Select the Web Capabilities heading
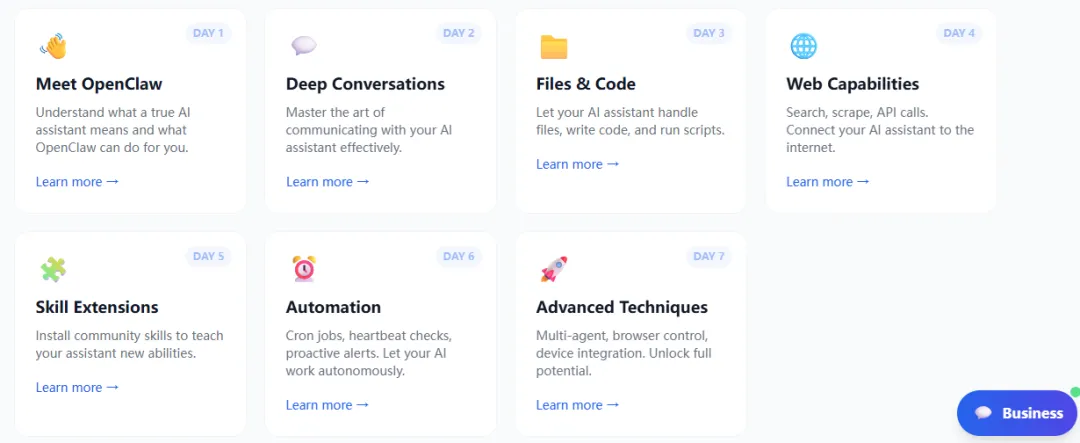Viewport: 1080px width, 443px height. point(853,84)
